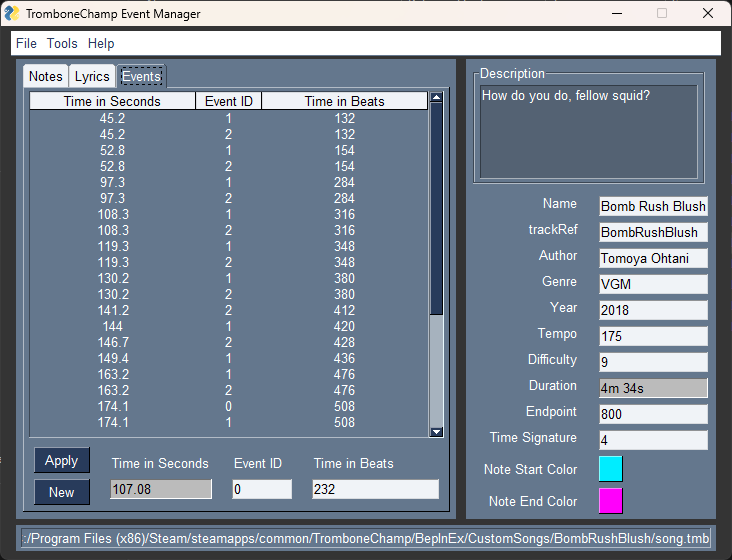The width and height of the screenshot is (732, 560).
Task: Select the 52.8 row with Event ID 1
Action: 228,150
